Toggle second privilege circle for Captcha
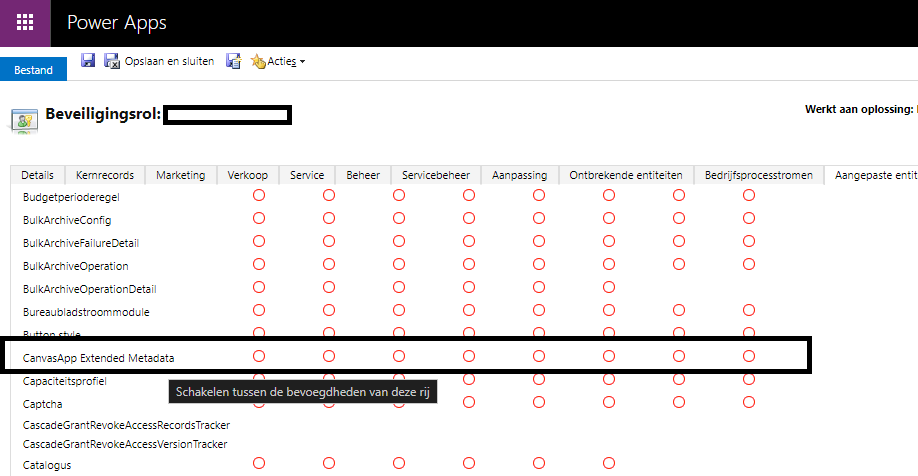The height and width of the screenshot is (476, 918). click(329, 402)
